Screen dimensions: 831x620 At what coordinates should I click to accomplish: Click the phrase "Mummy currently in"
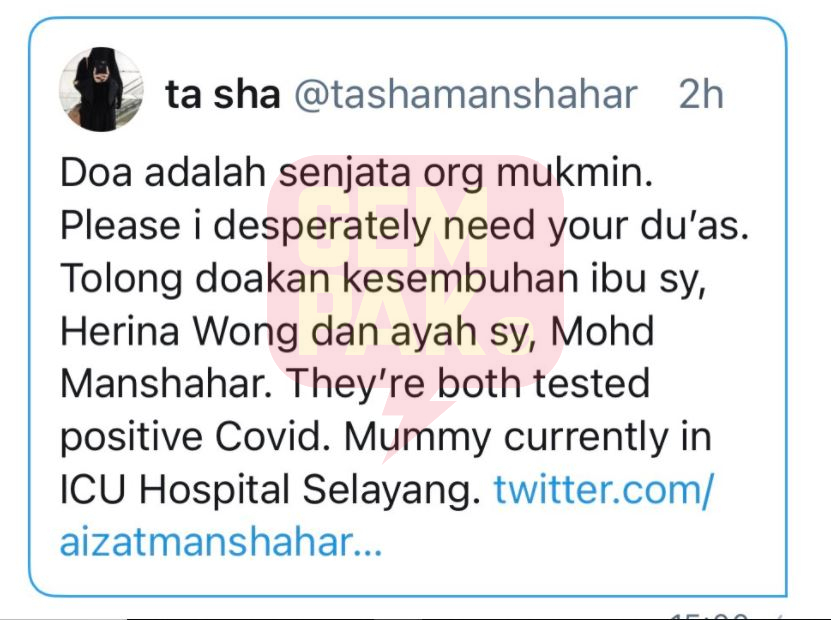(x=528, y=437)
